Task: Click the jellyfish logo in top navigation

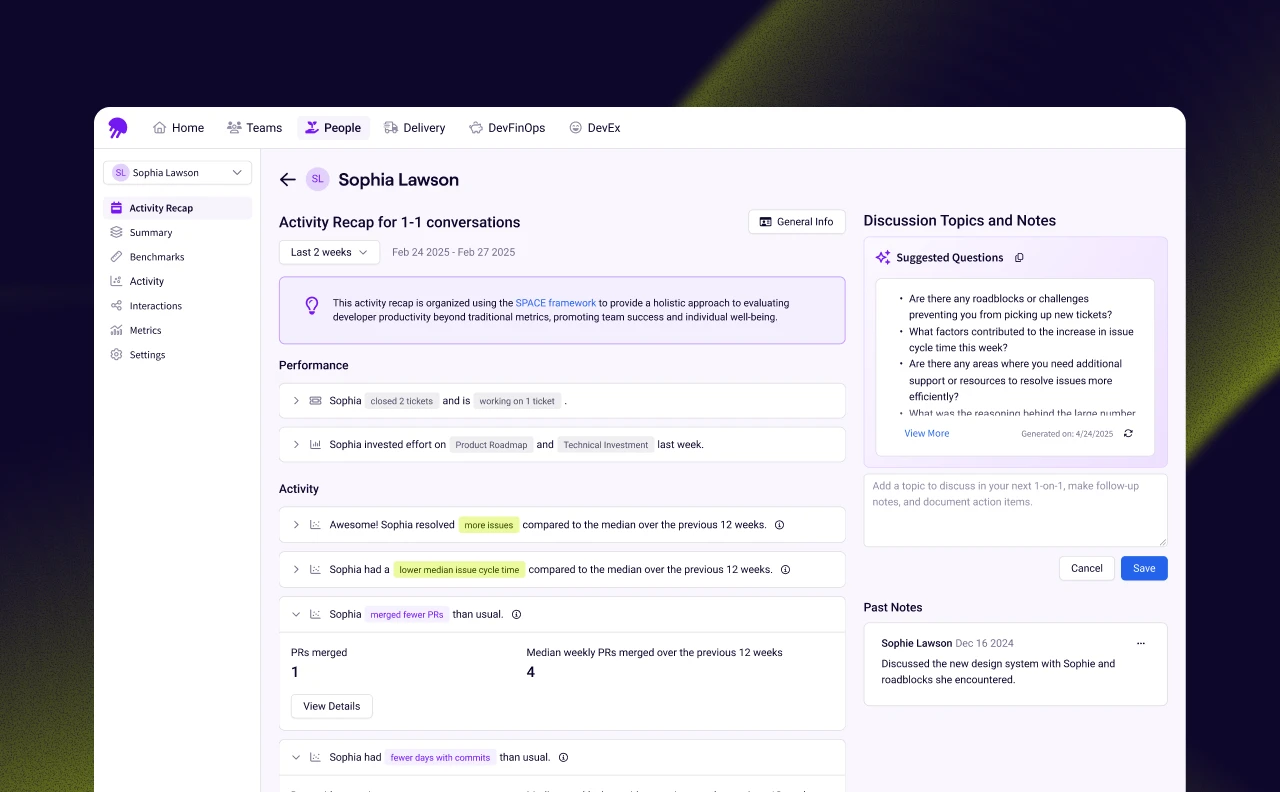Action: (118, 128)
